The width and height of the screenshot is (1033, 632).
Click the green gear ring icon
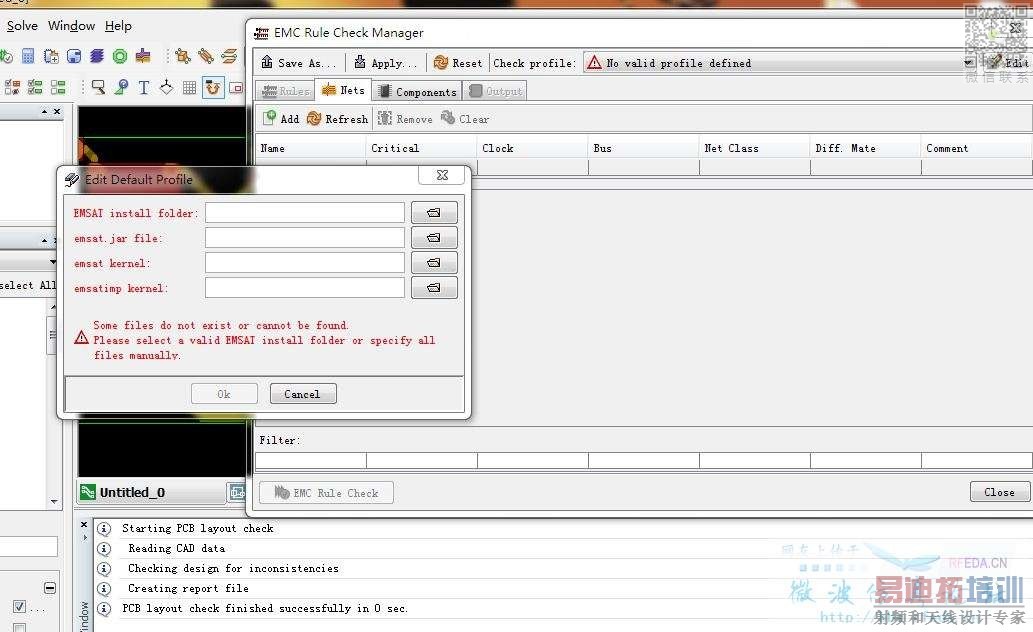click(120, 56)
